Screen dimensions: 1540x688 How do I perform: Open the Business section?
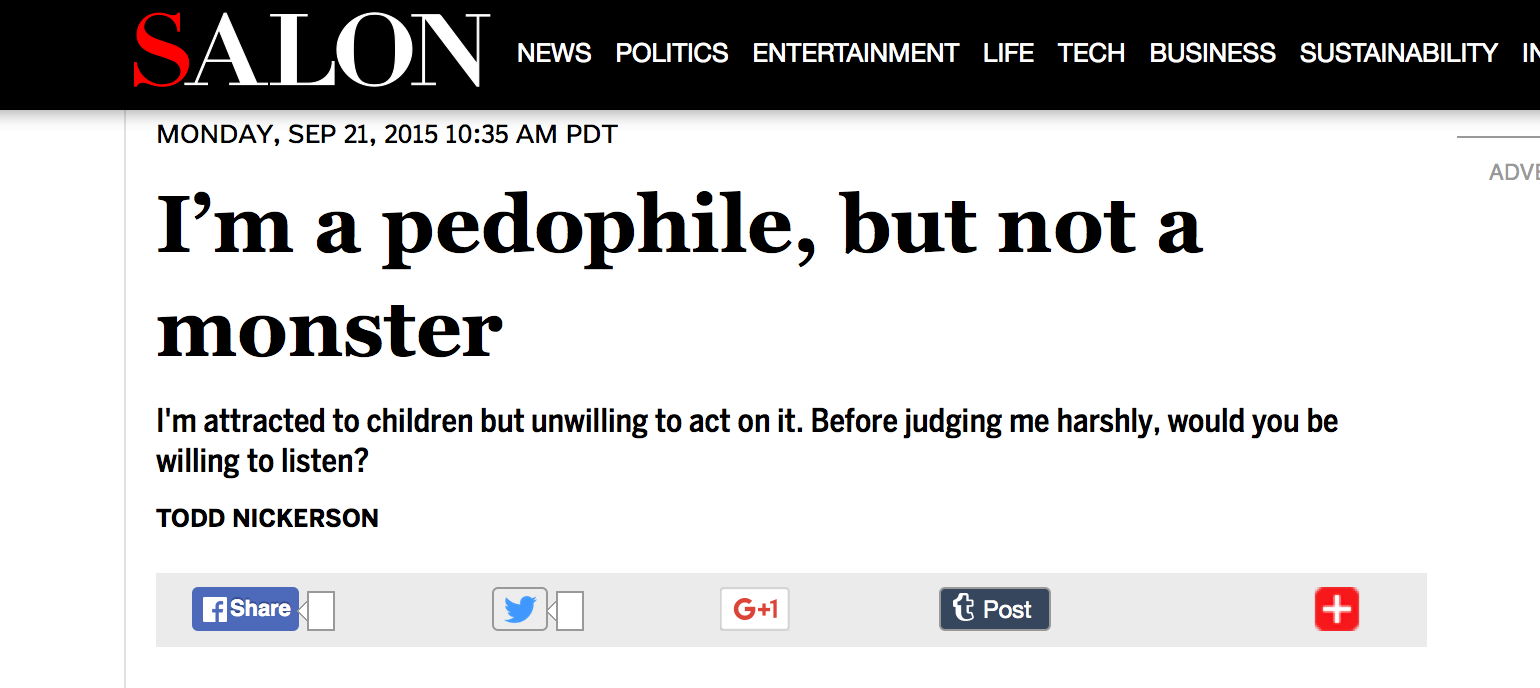1213,53
